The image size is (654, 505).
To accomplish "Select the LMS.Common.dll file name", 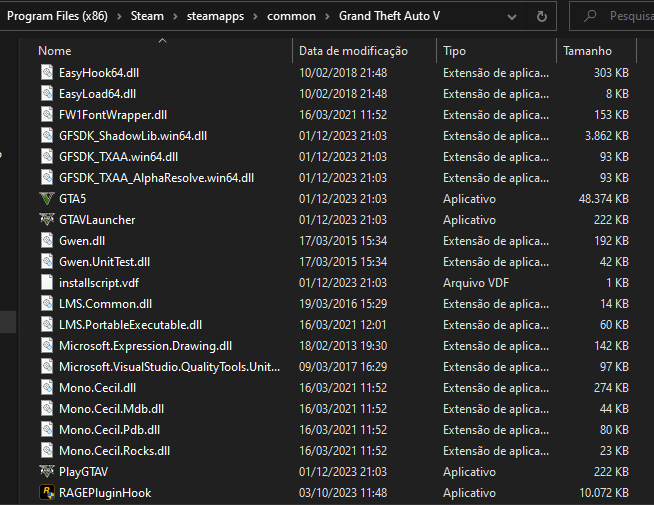I will pyautogui.click(x=105, y=303).
